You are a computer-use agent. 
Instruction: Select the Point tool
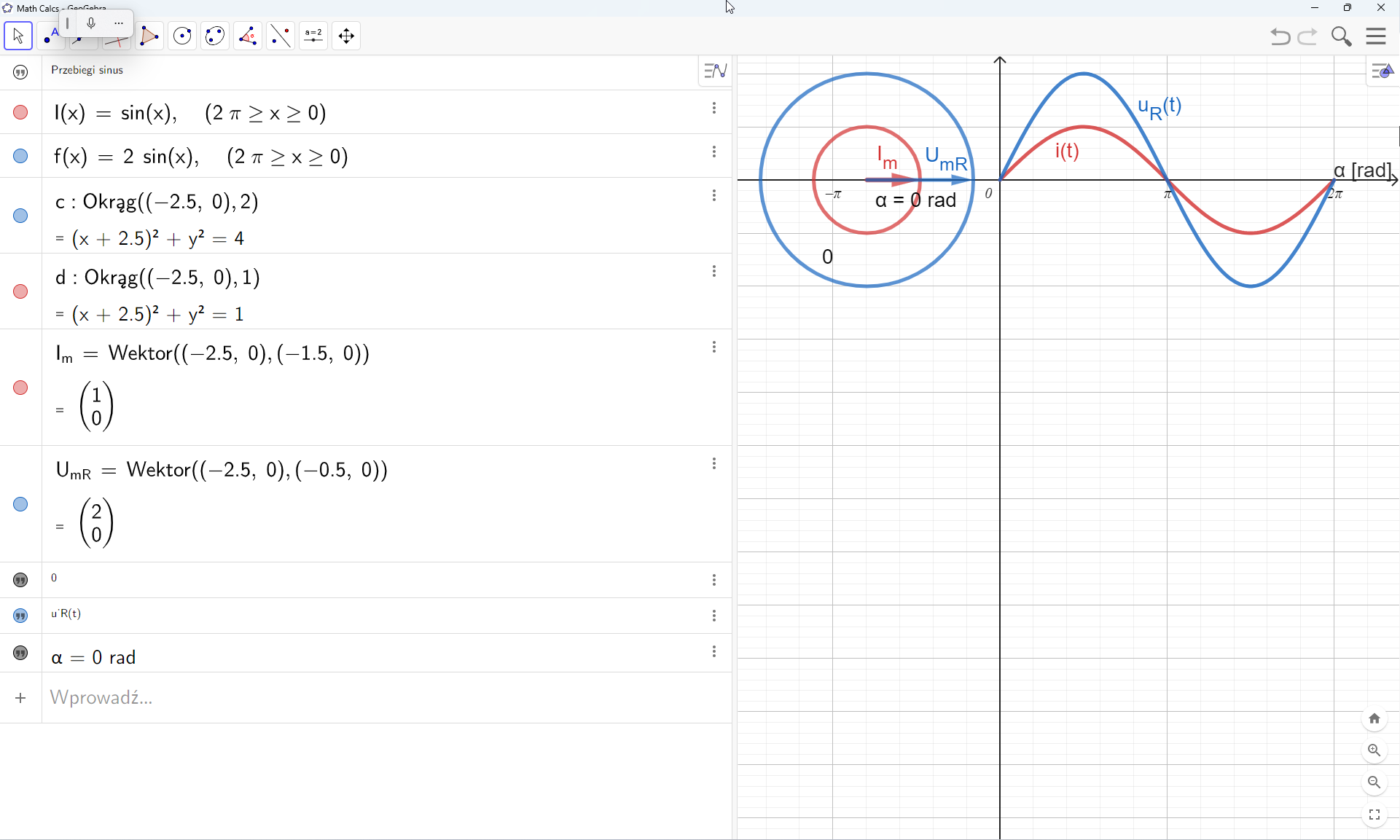point(51,36)
